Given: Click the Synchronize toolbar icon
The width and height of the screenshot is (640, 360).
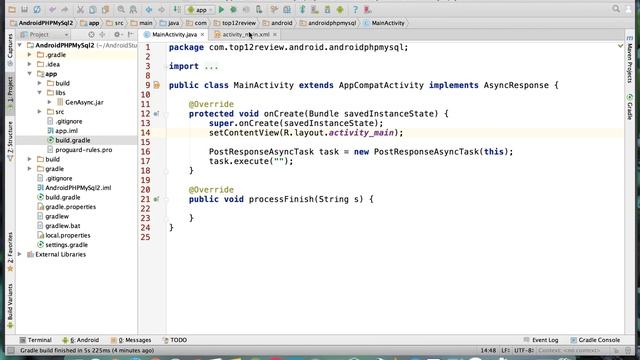Looking at the screenshot, I should click(x=37, y=9).
